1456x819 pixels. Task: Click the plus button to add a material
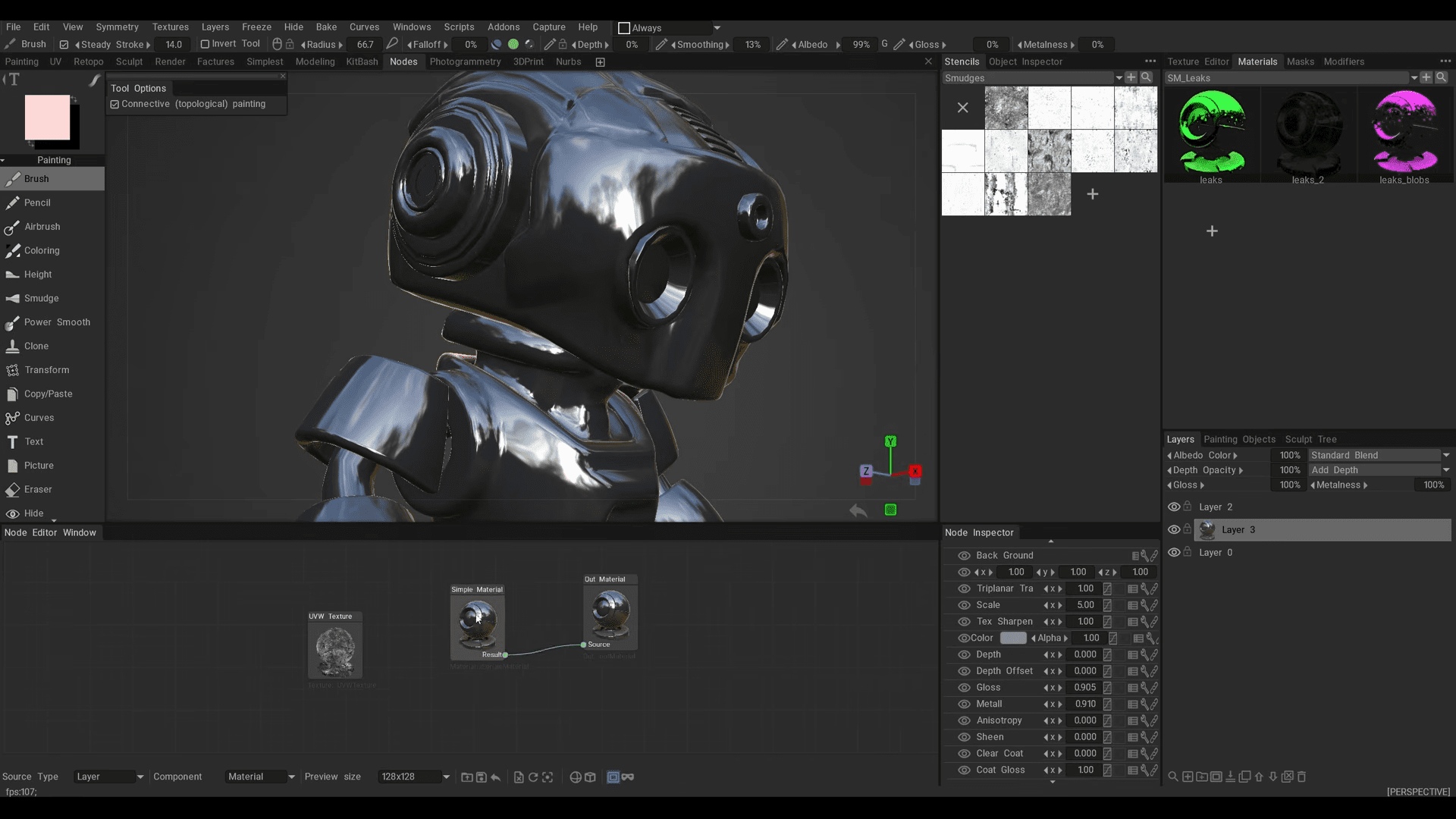click(1212, 231)
